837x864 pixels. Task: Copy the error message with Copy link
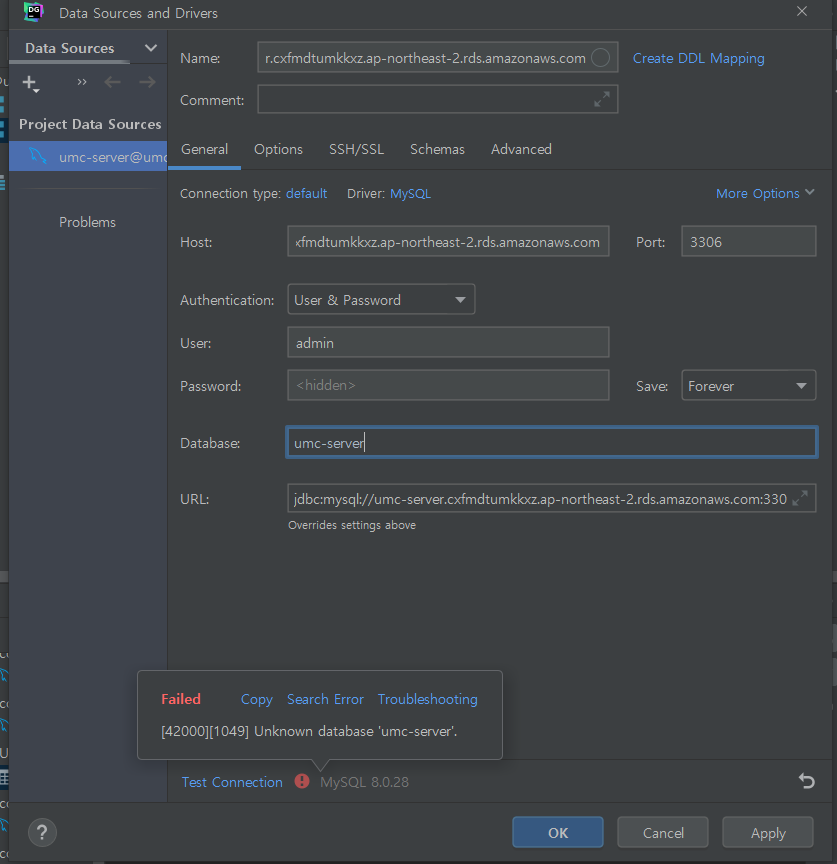click(x=257, y=699)
